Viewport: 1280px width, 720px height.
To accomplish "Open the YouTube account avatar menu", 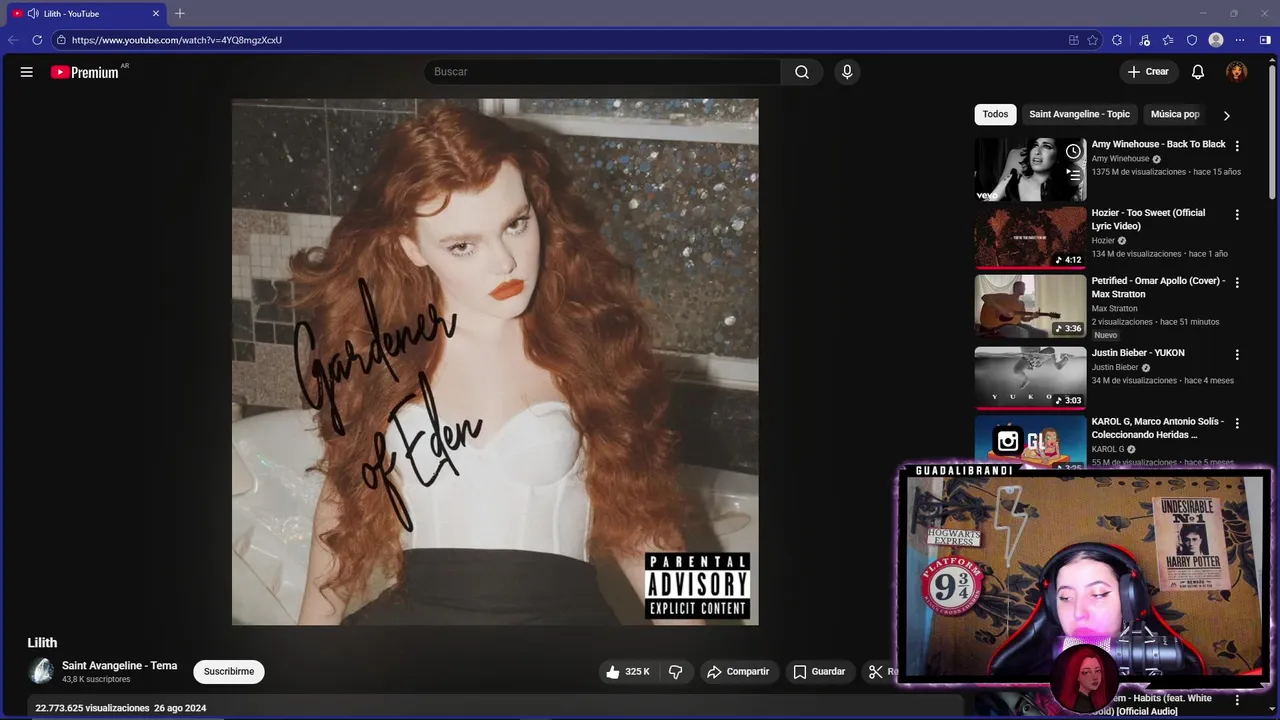I will 1237,72.
